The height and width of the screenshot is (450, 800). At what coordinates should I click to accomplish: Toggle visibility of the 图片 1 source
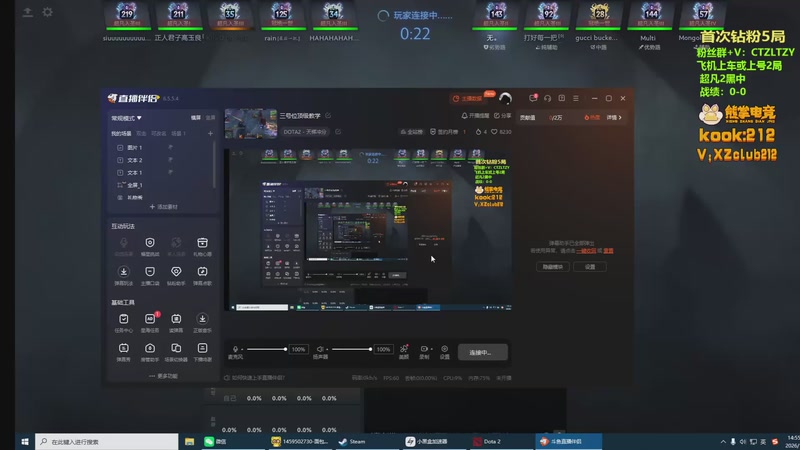[170, 147]
